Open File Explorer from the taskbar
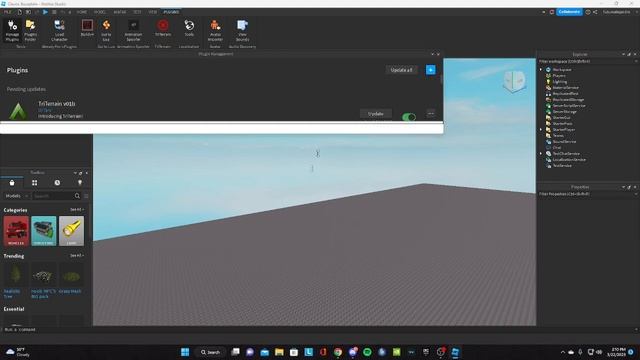 [279, 352]
